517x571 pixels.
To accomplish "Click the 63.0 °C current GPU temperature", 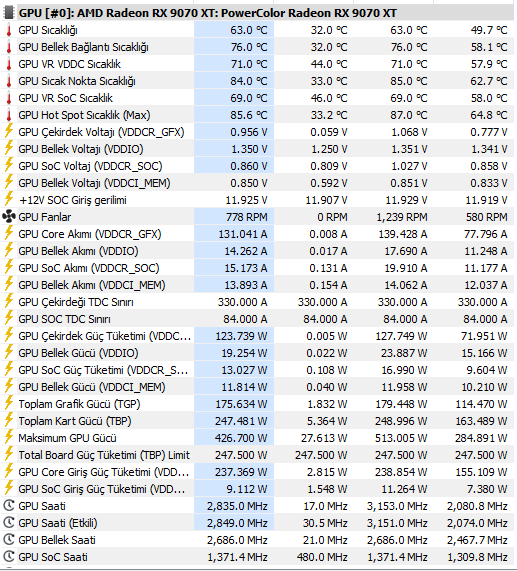I will coord(249,30).
